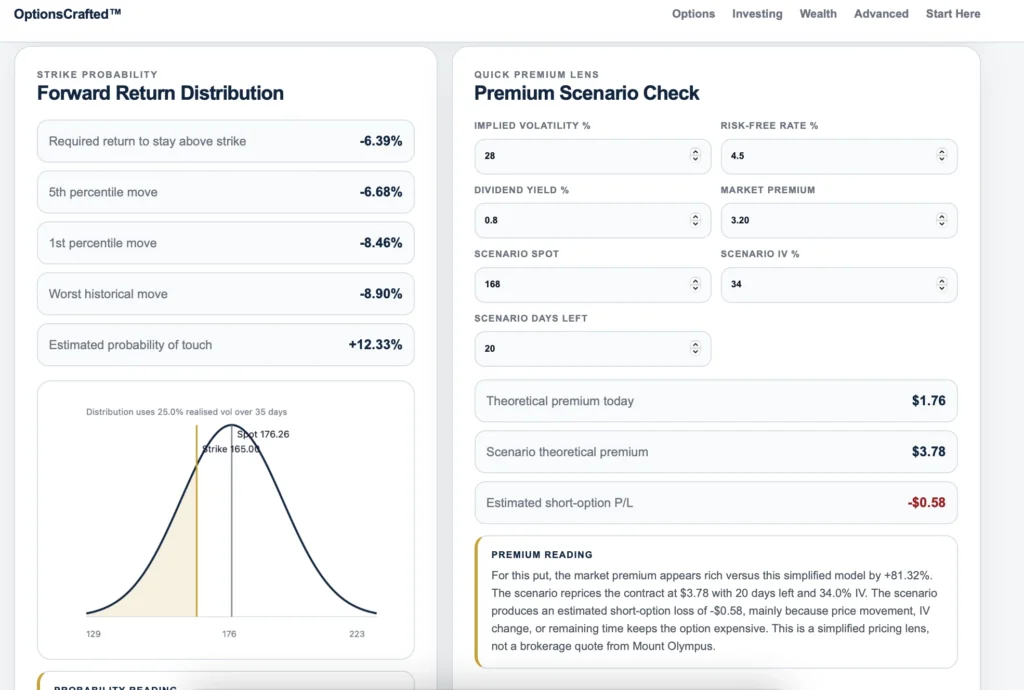1024x690 pixels.
Task: Go to the Start Here link
Action: (953, 14)
